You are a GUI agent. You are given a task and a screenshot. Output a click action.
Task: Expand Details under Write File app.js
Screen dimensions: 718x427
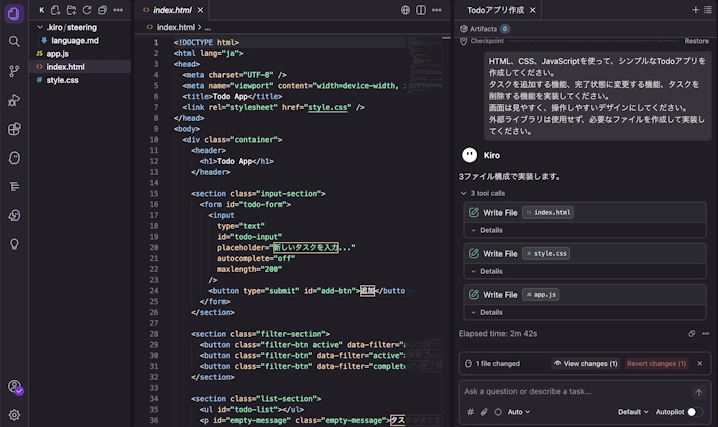pyautogui.click(x=486, y=313)
